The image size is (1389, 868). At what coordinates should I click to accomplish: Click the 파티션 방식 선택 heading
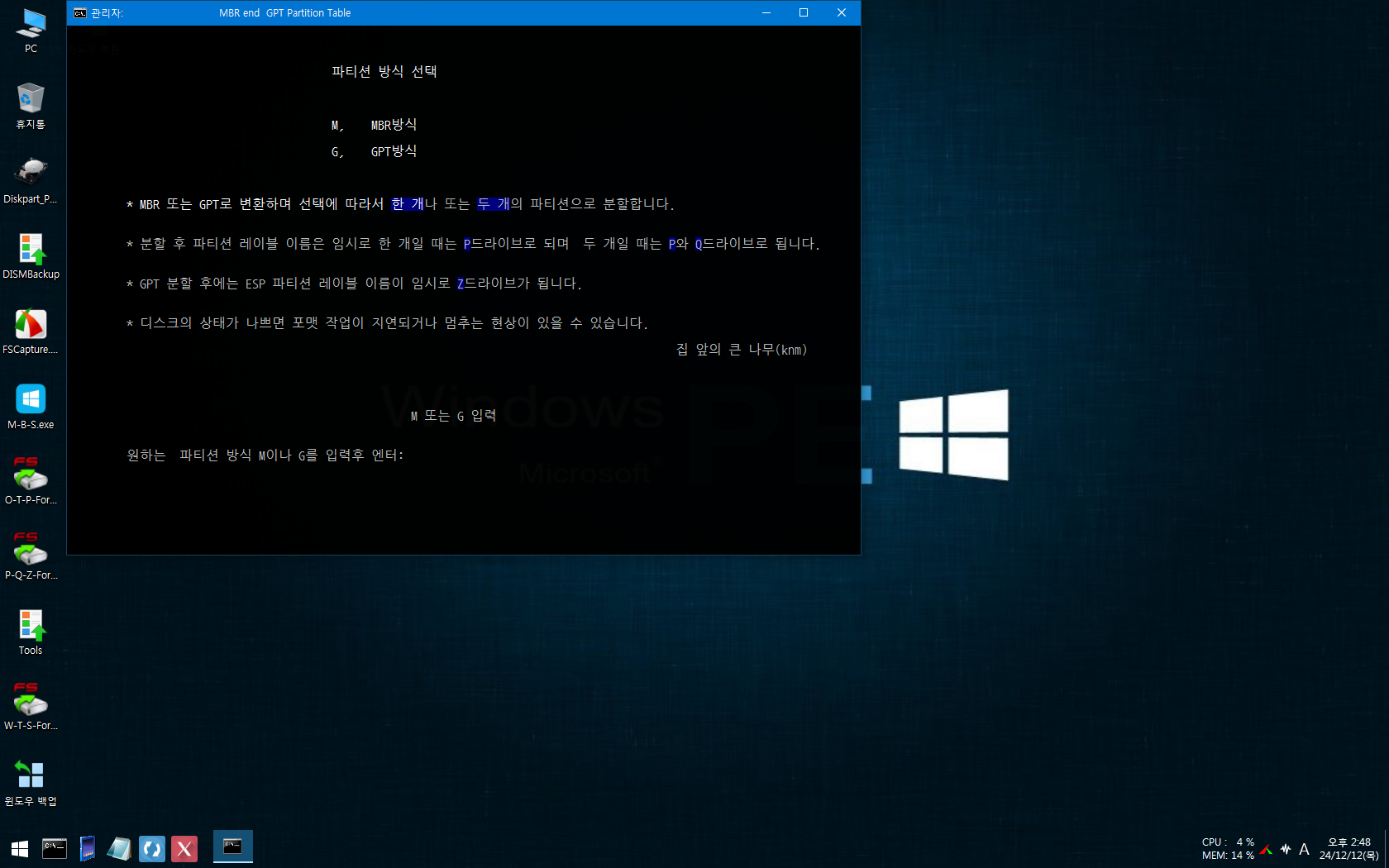pyautogui.click(x=384, y=72)
